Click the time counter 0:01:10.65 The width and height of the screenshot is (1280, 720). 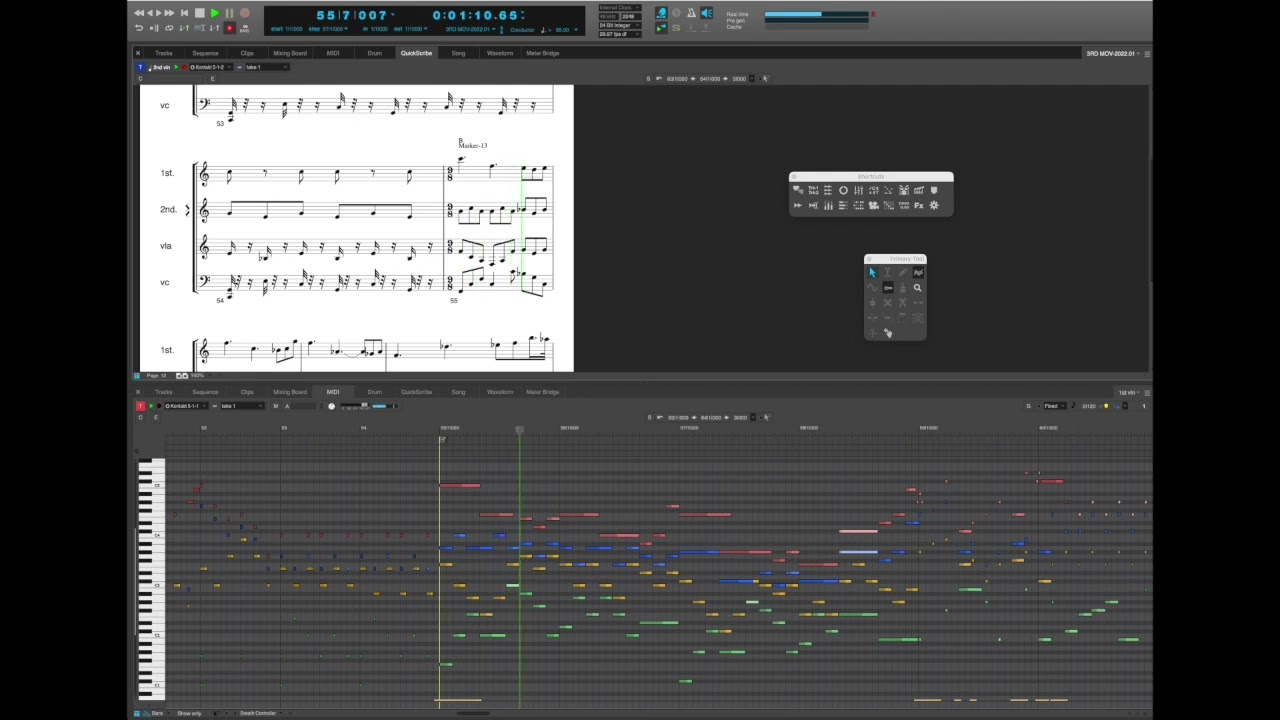(476, 15)
